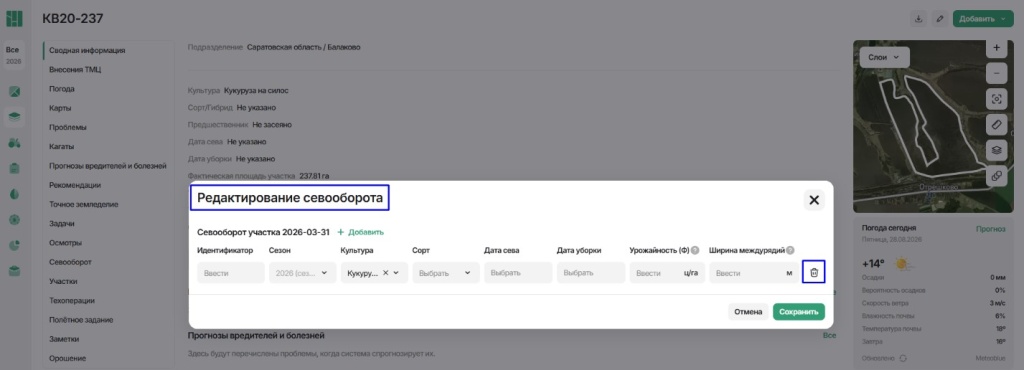
Task: Click the KB20-237 field title
Action: pos(72,19)
